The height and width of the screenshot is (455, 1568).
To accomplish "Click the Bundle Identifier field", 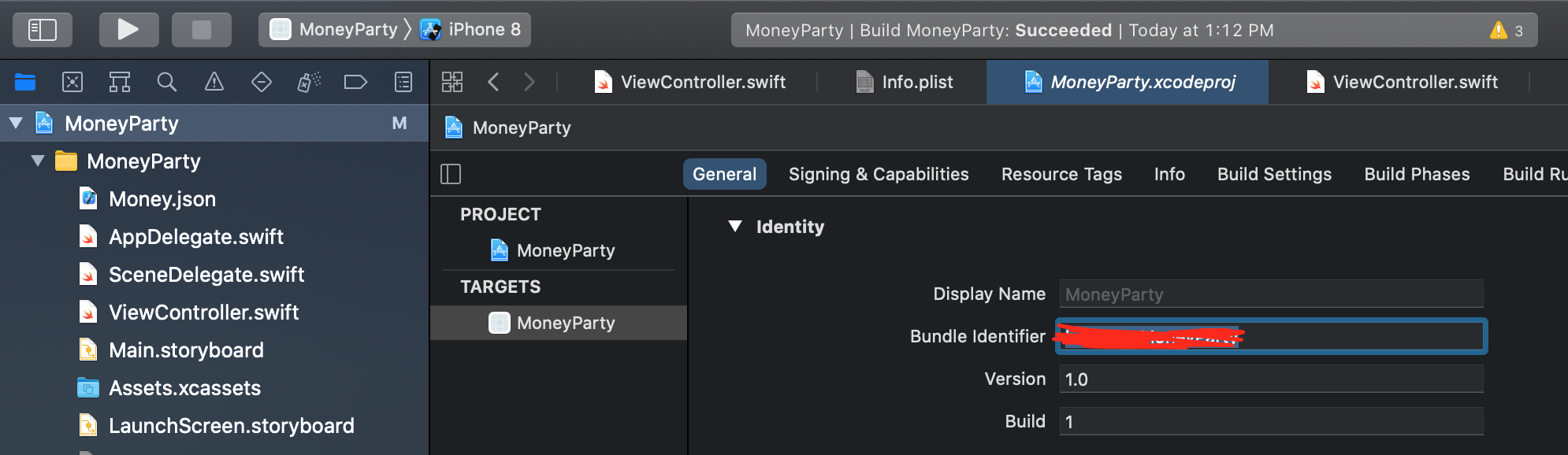I will (1271, 337).
